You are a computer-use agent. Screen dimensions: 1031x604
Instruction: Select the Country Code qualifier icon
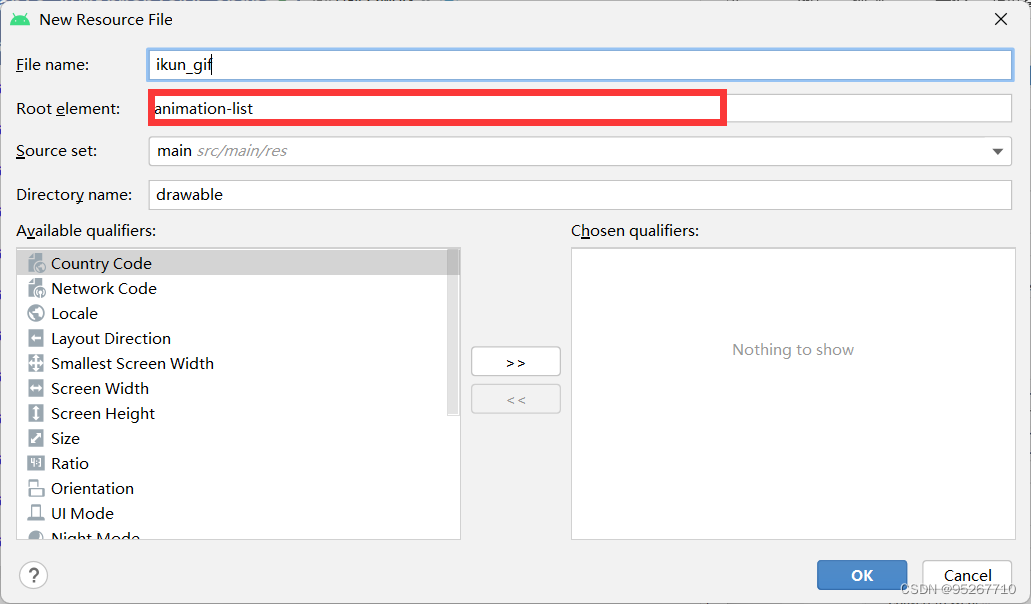[x=36, y=264]
